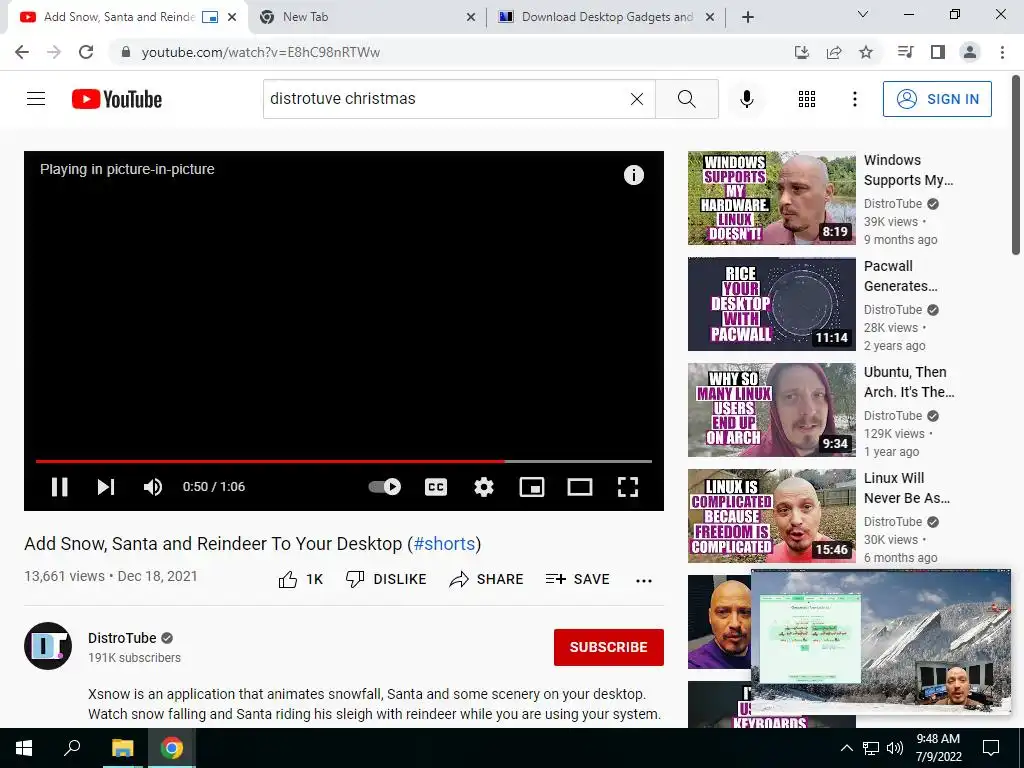1024x768 pixels.
Task: Click the picture-in-picture floating window
Action: (880, 642)
